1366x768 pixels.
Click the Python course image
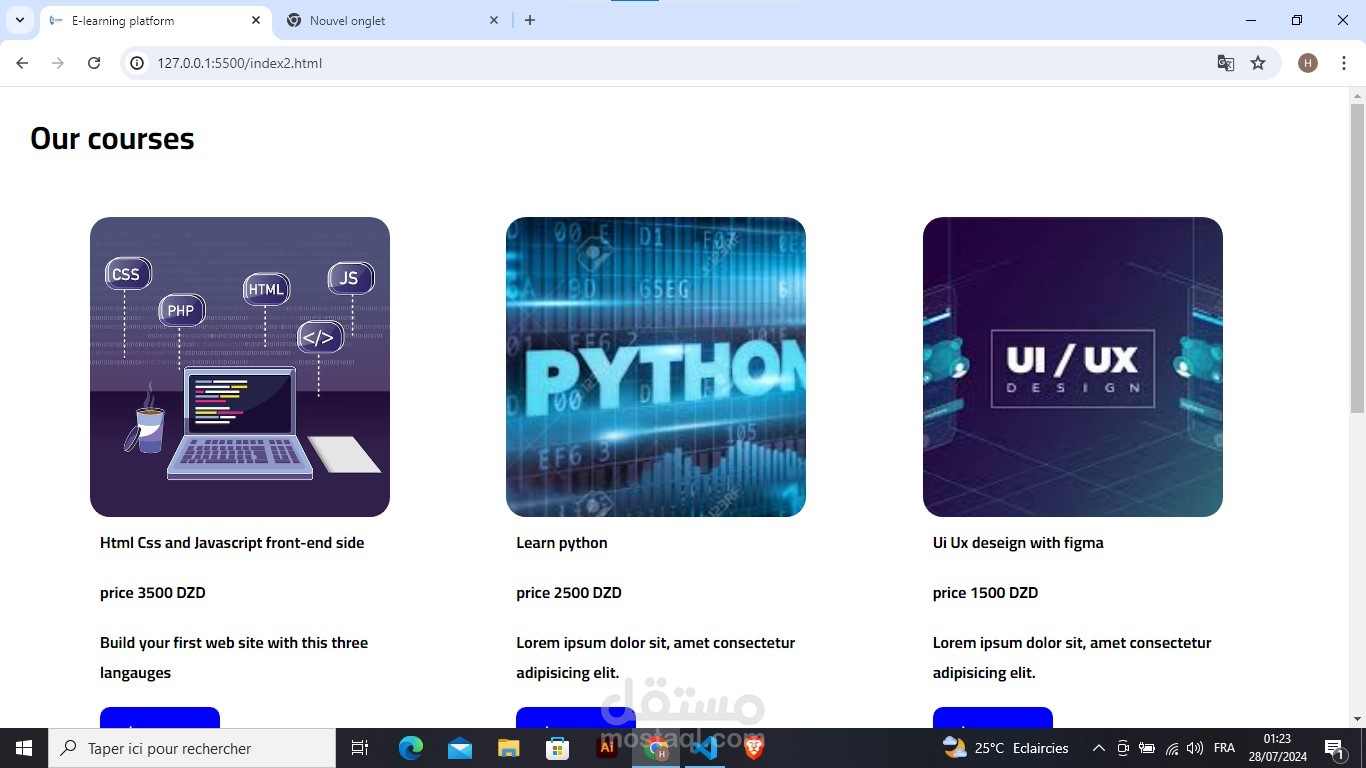pyautogui.click(x=656, y=367)
